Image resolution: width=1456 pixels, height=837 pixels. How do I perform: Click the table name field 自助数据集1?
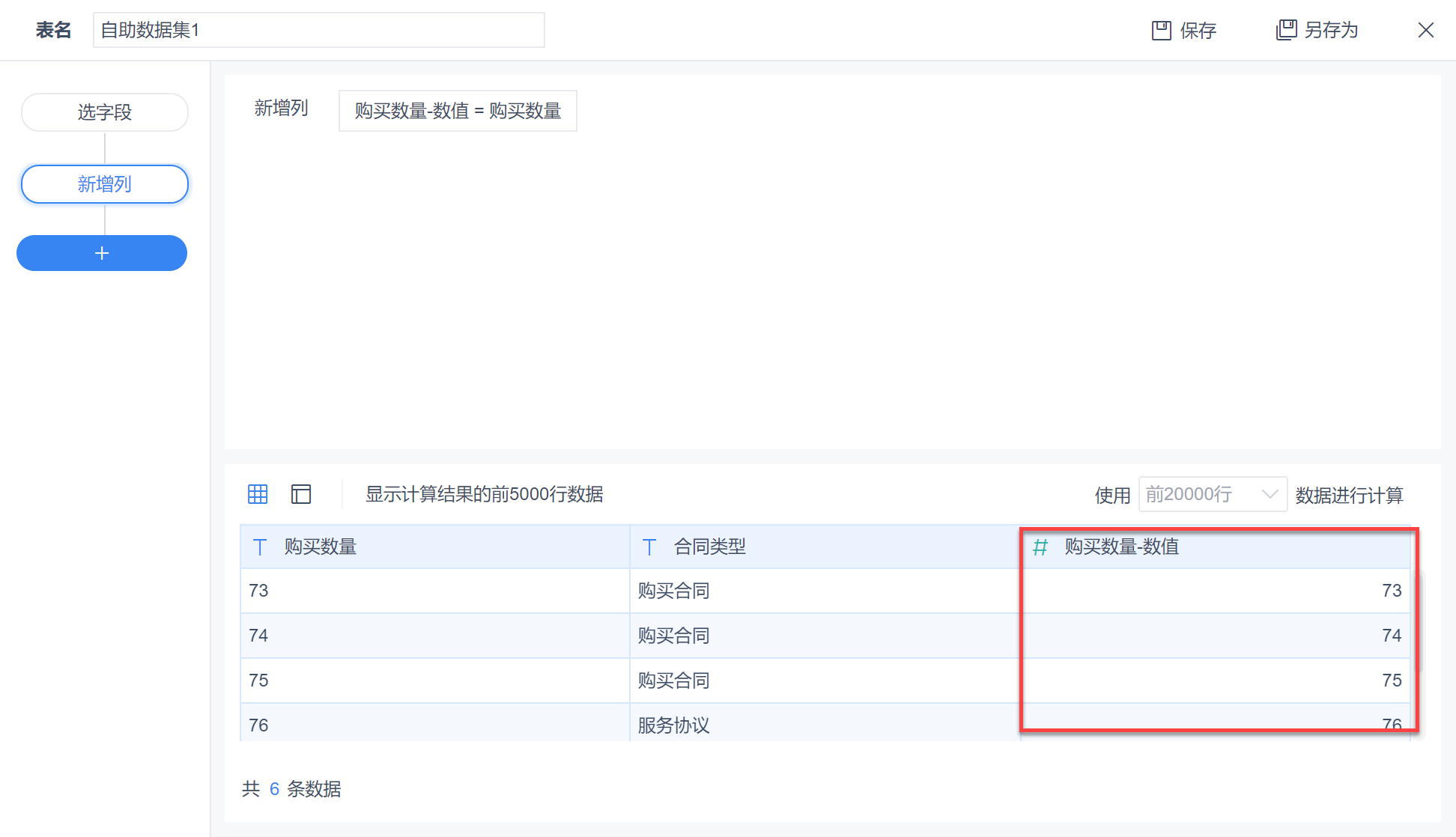[318, 30]
